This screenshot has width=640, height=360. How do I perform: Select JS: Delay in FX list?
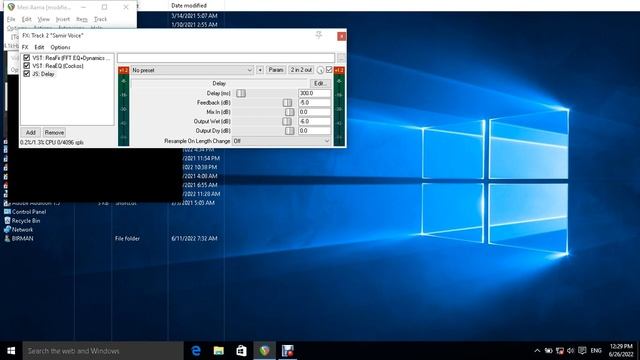pos(43,74)
